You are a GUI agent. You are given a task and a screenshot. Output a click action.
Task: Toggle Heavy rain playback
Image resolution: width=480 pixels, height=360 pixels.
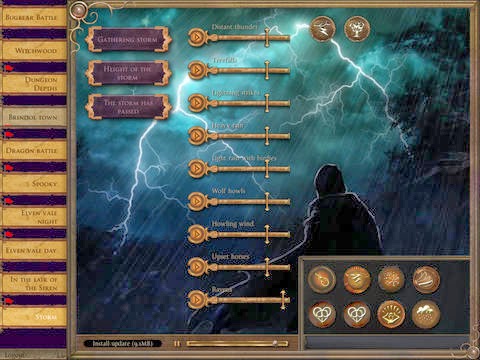coord(197,136)
